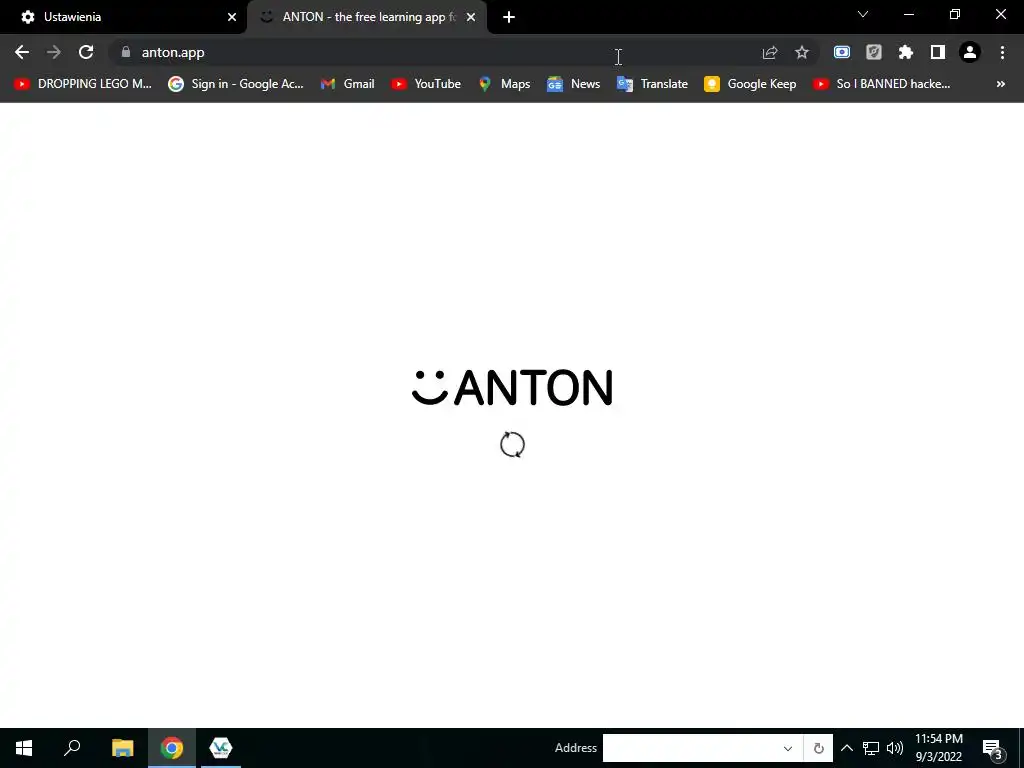View site information via lock icon
The image size is (1024, 768).
(x=126, y=52)
